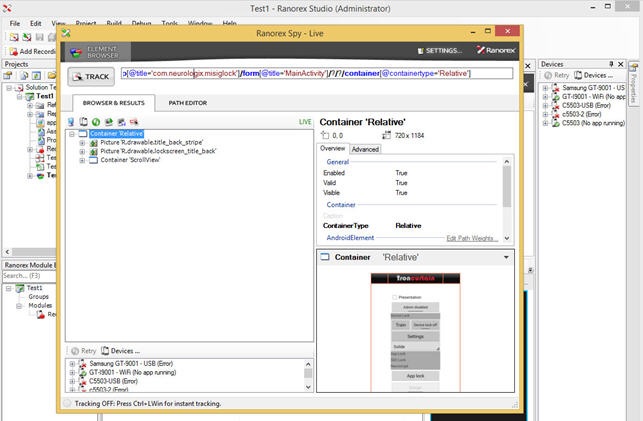Click the red highlight element icon in Spy toolbar

point(134,122)
